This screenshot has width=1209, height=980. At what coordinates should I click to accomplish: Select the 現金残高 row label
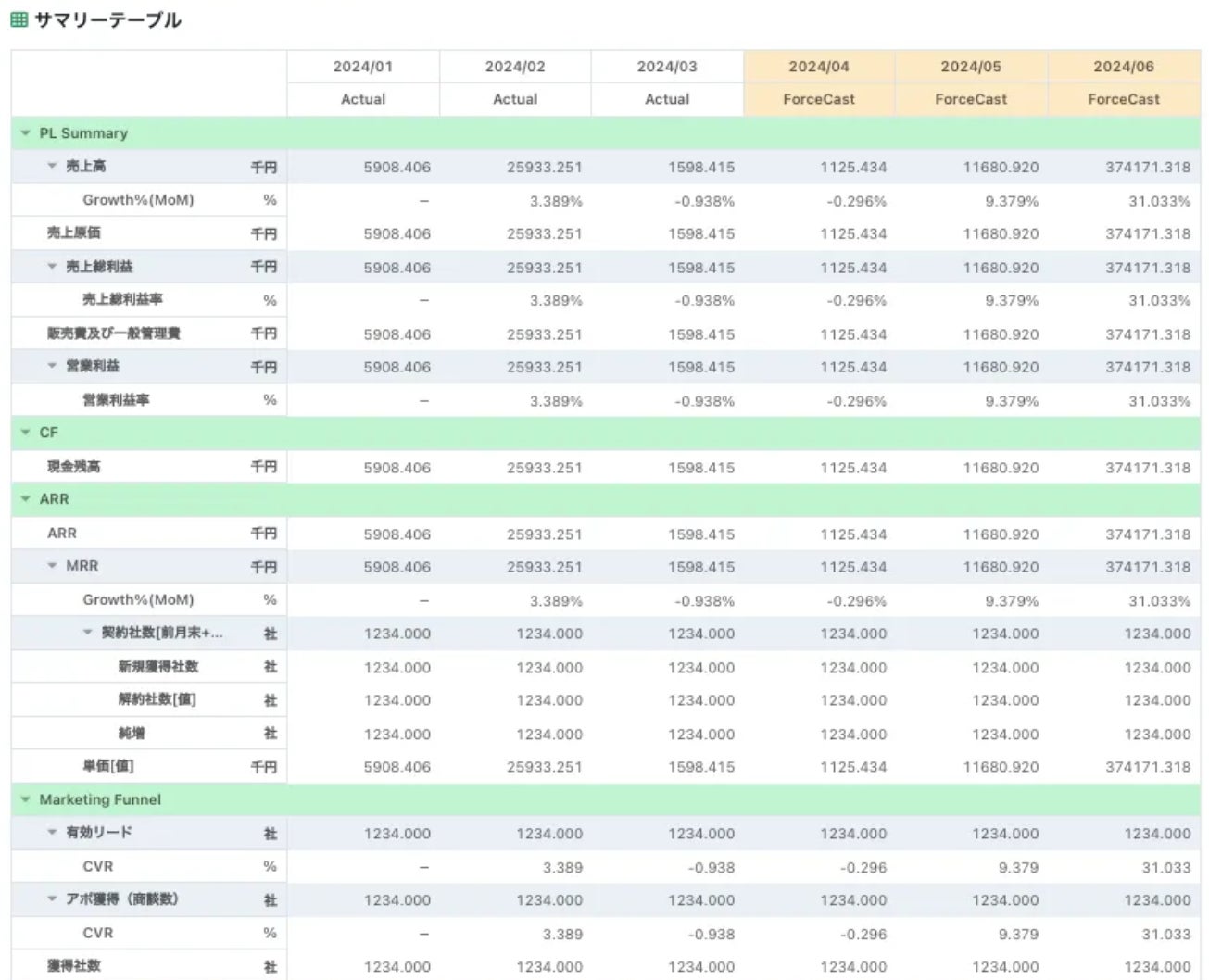click(74, 467)
